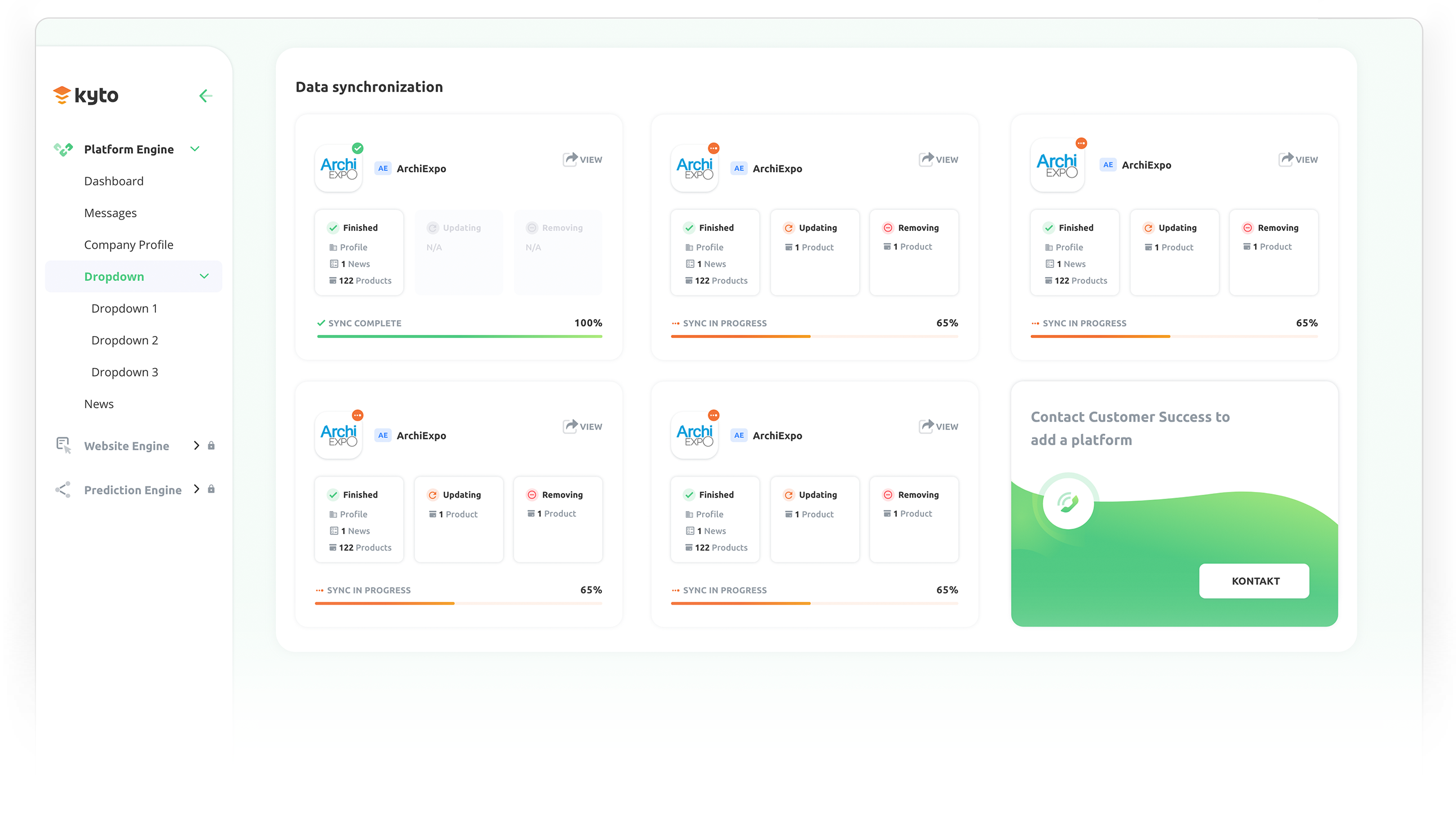Click the Finished check icon in the bottom-left card
This screenshot has width=1456, height=819.
point(333,495)
